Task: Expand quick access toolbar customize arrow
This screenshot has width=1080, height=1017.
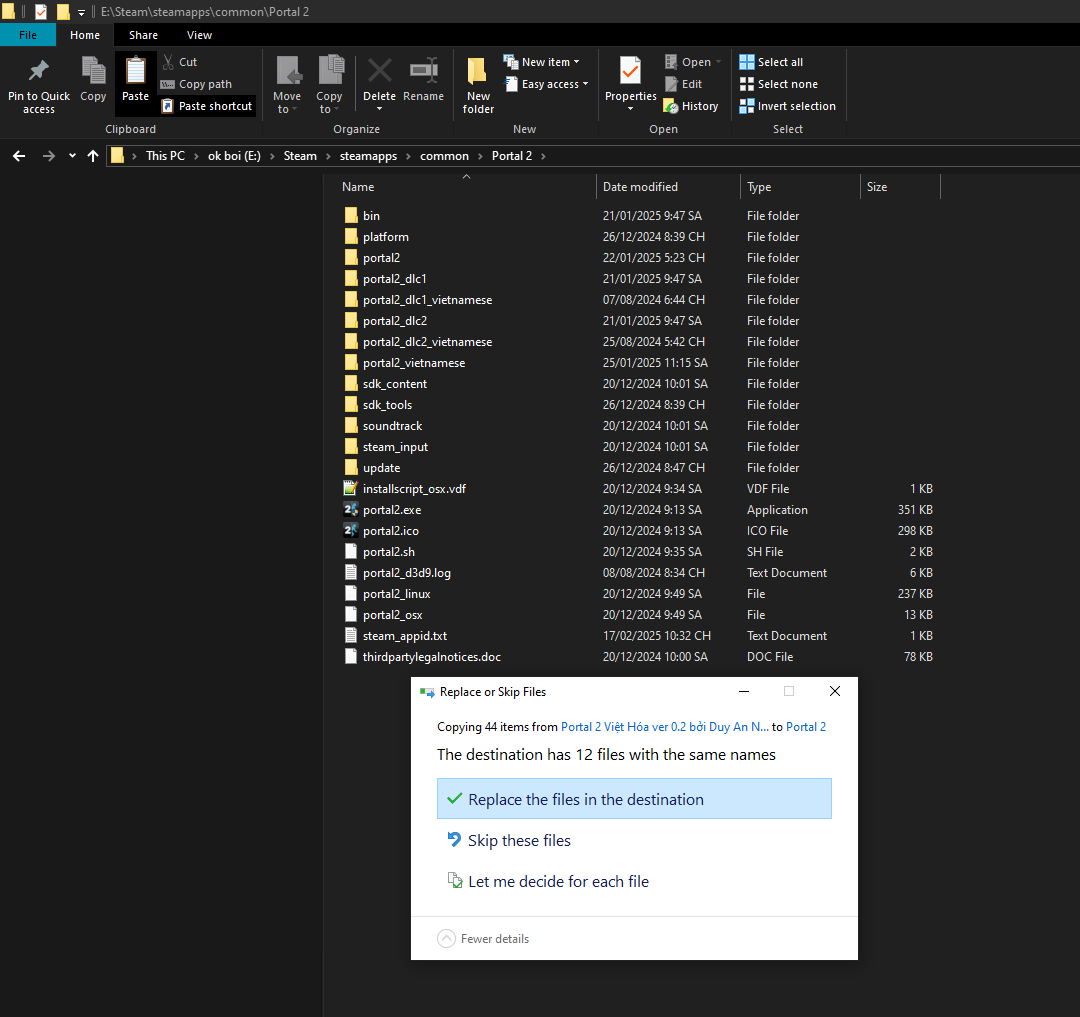Action: [81, 12]
